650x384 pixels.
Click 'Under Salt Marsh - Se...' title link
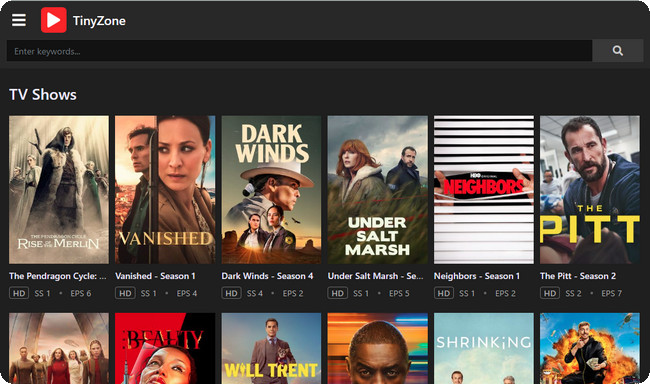375,276
